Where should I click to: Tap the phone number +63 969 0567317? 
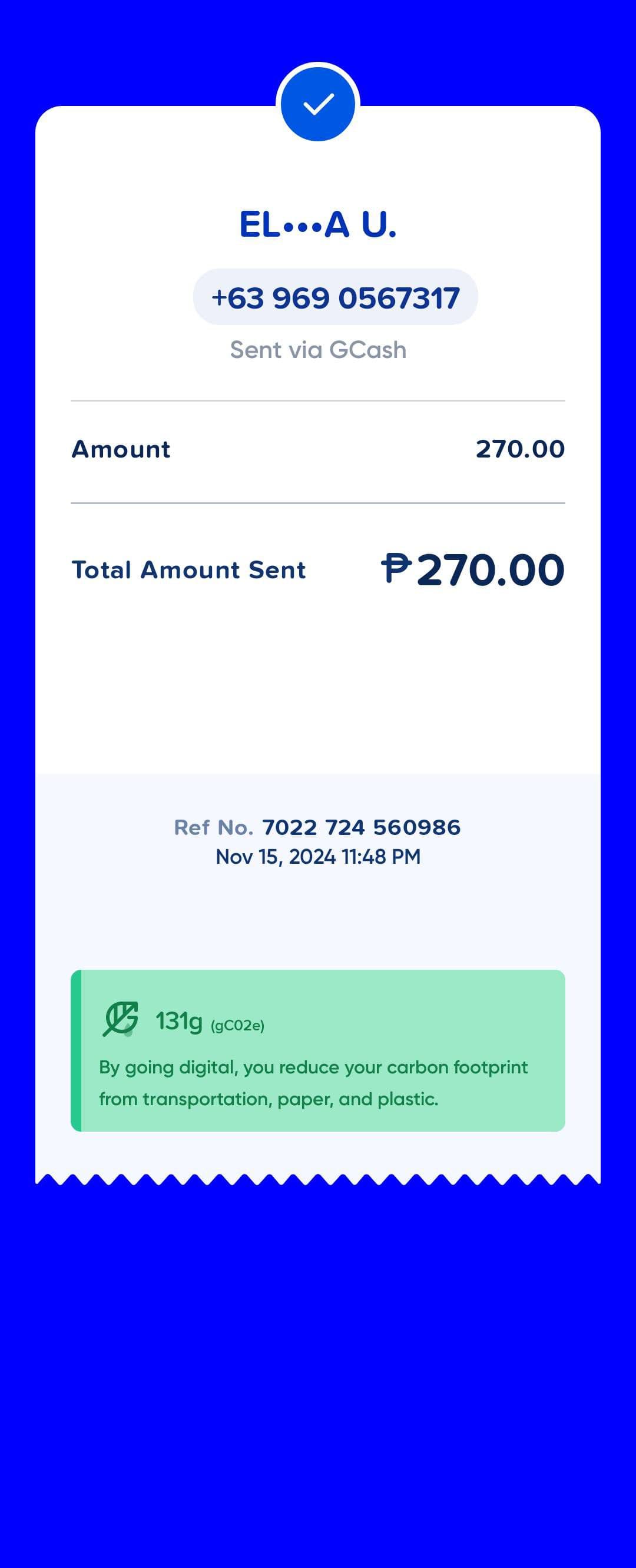click(335, 298)
